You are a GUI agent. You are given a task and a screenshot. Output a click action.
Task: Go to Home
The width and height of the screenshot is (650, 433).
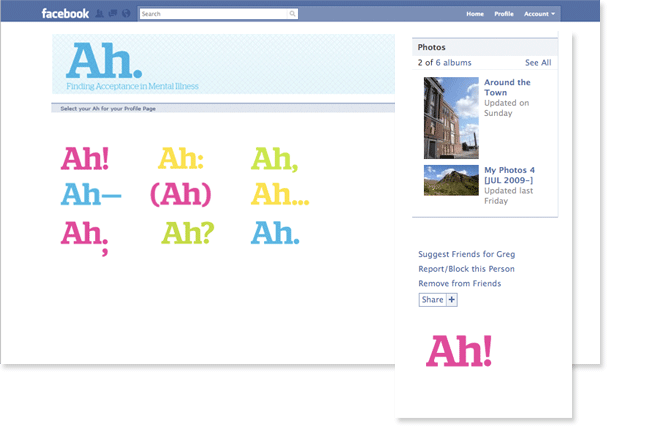pyautogui.click(x=475, y=14)
